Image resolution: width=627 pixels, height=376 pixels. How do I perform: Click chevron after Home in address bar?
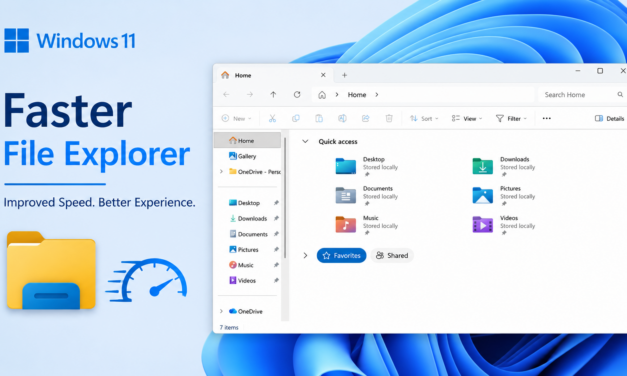(x=377, y=94)
